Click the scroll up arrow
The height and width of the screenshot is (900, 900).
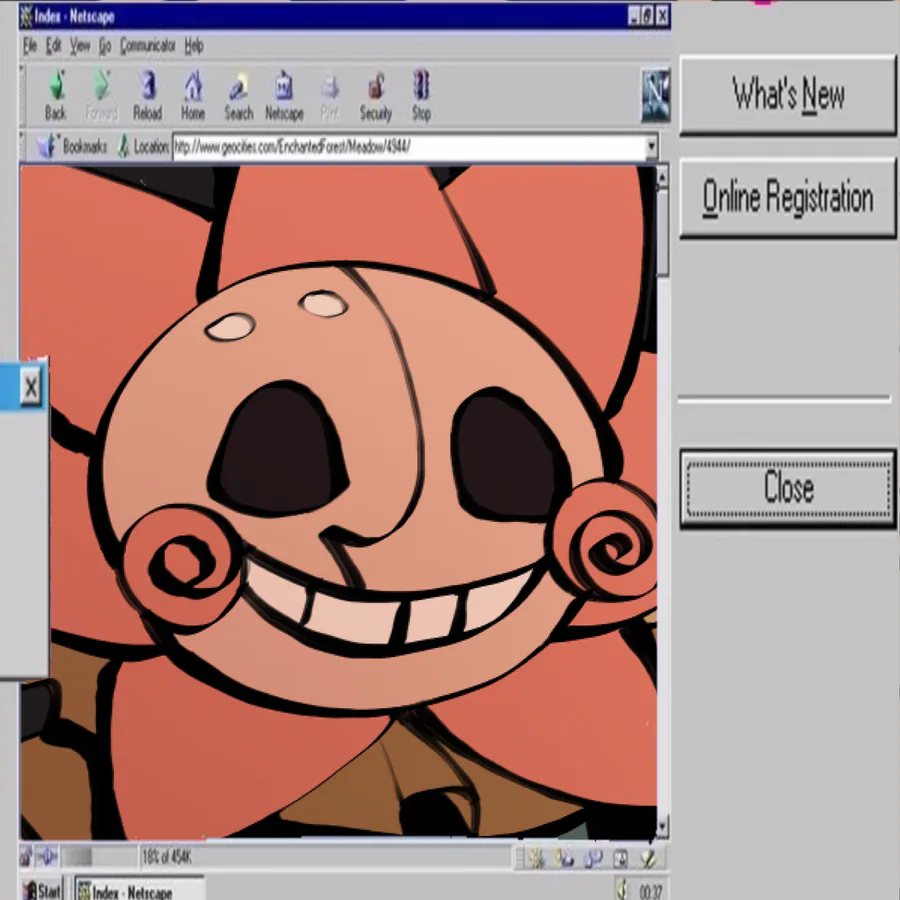662,177
